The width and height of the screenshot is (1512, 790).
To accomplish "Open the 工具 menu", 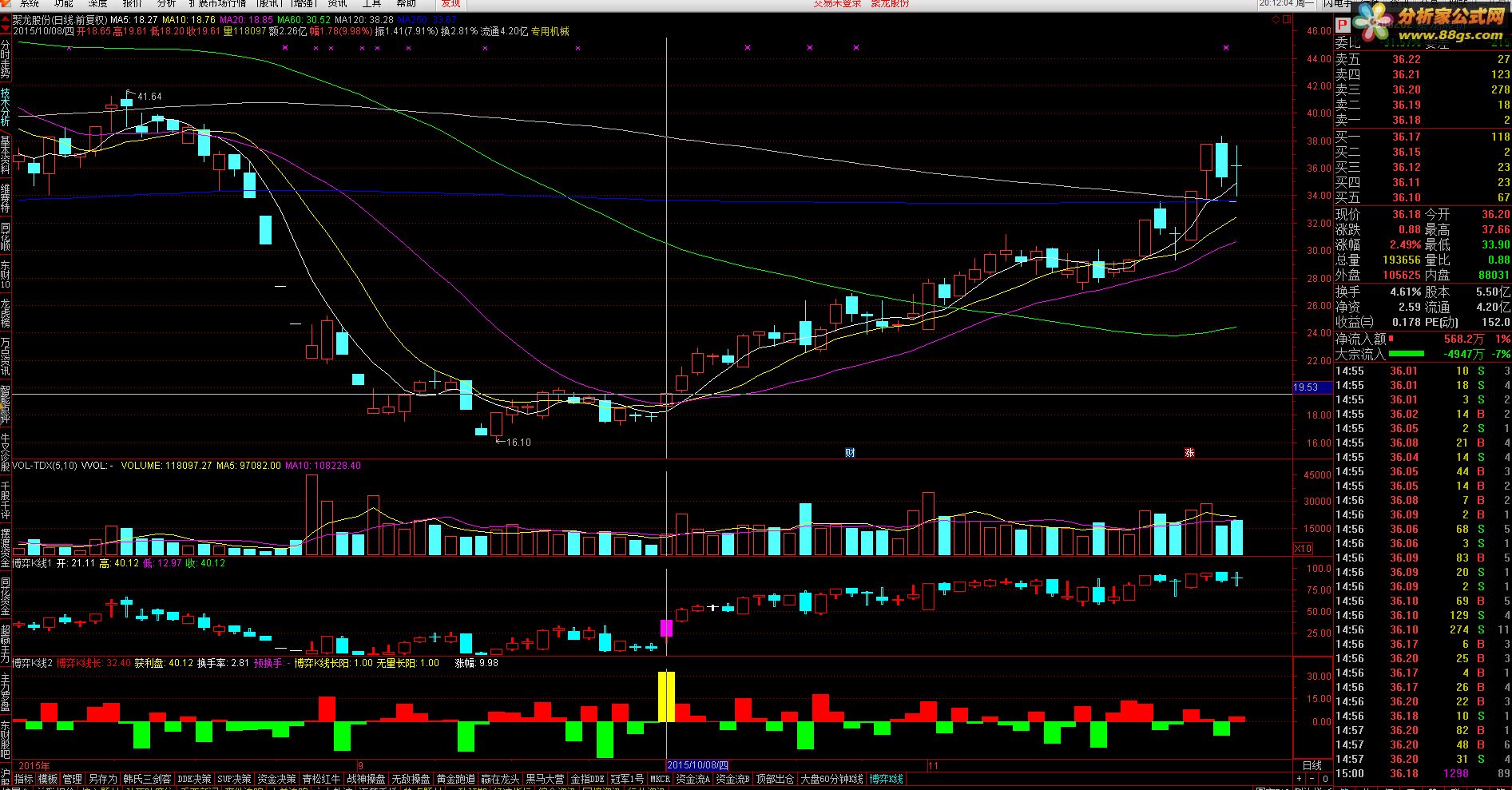I will click(371, 4).
